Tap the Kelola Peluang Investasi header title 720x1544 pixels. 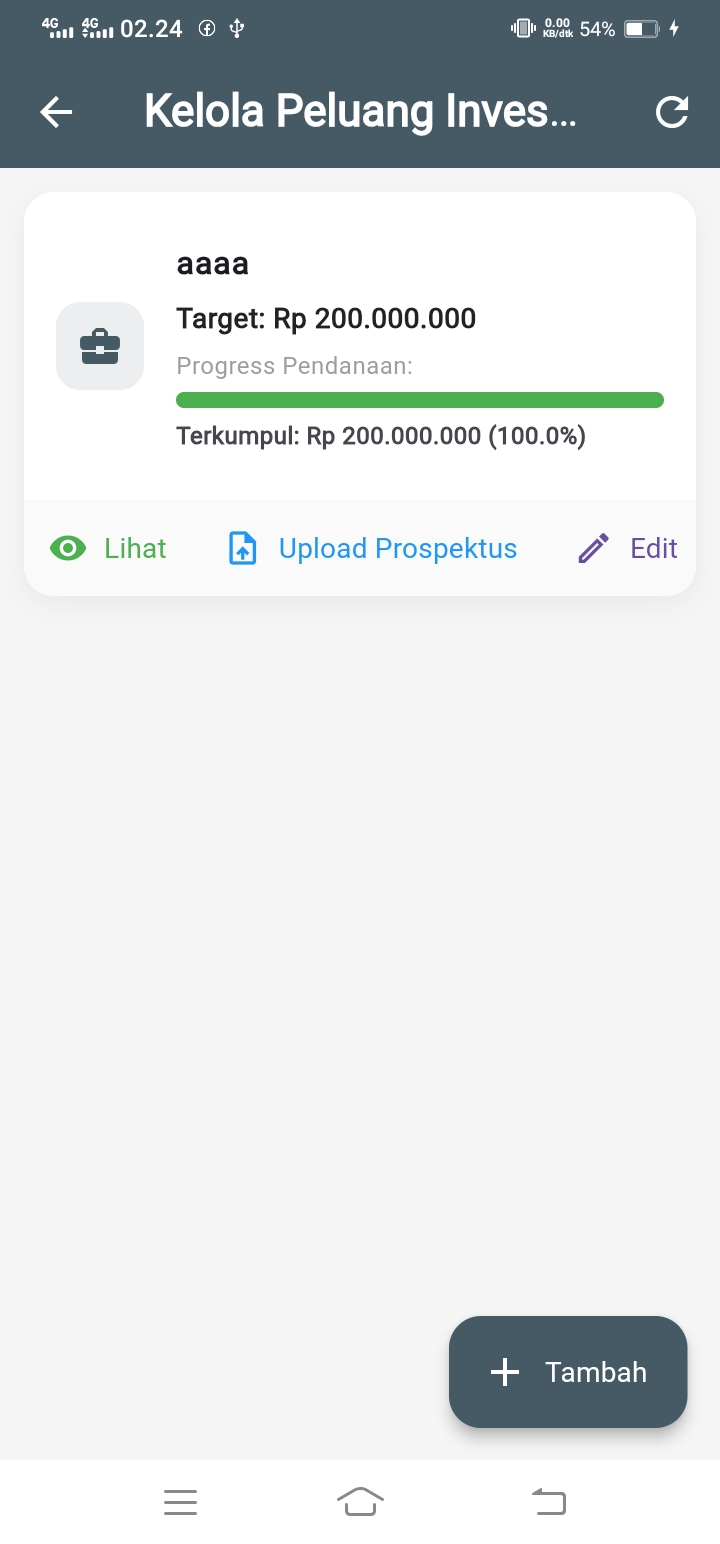pos(360,112)
